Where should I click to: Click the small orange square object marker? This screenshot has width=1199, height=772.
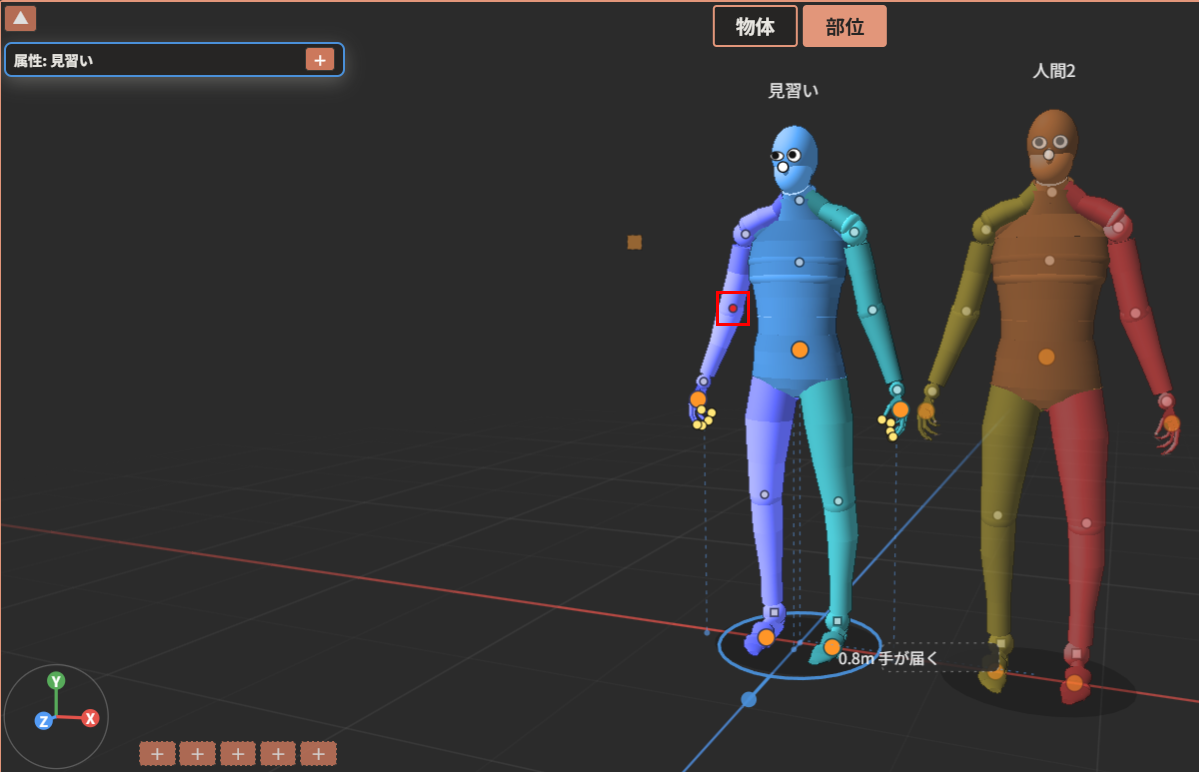tap(634, 242)
